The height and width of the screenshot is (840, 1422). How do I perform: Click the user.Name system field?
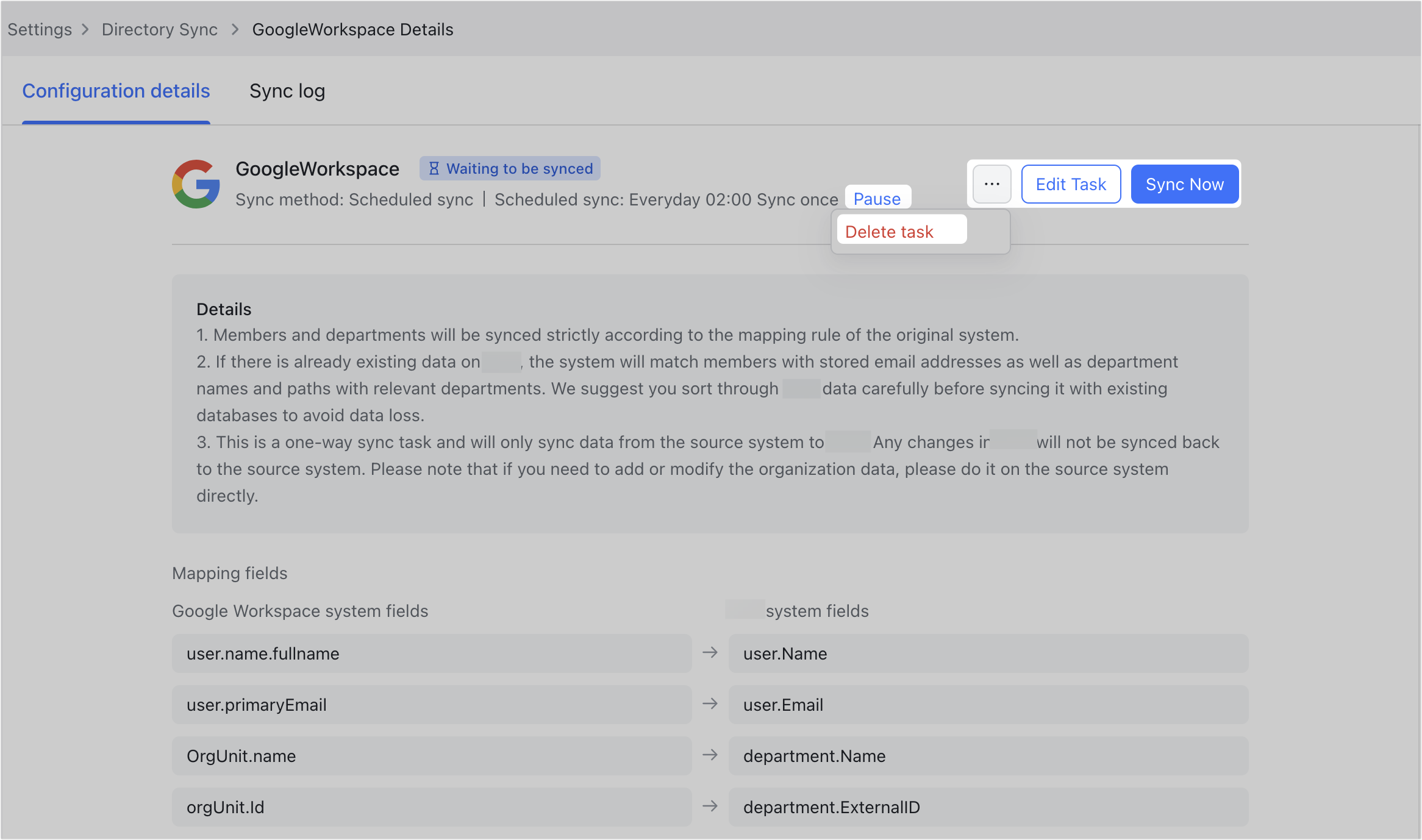988,653
